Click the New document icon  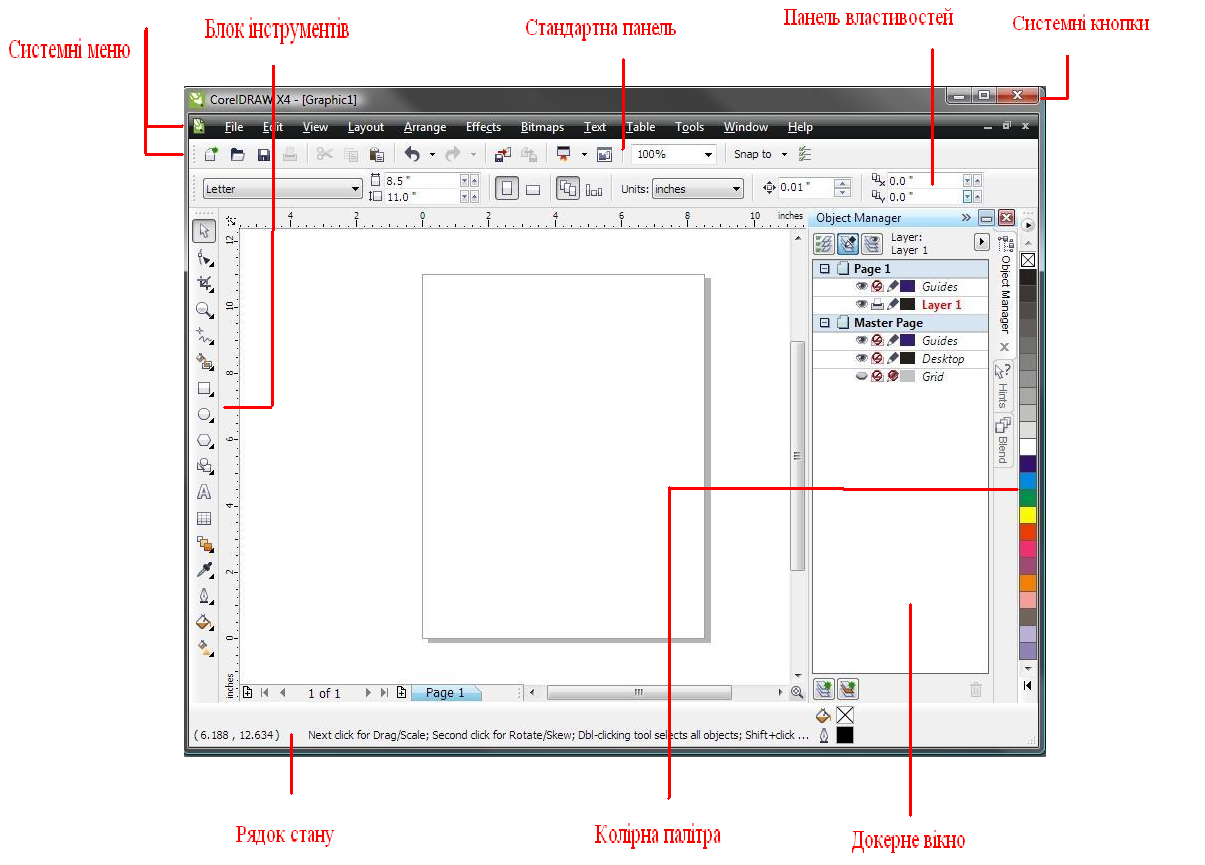coord(211,154)
